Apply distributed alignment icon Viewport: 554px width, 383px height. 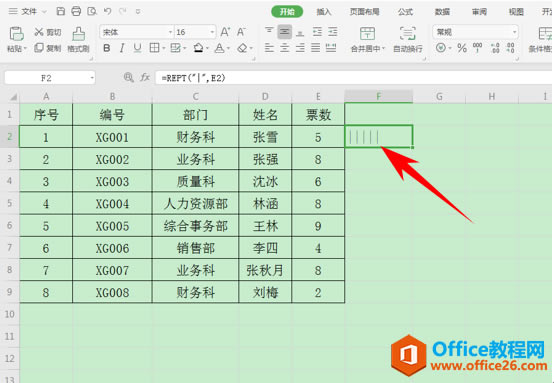click(331, 48)
